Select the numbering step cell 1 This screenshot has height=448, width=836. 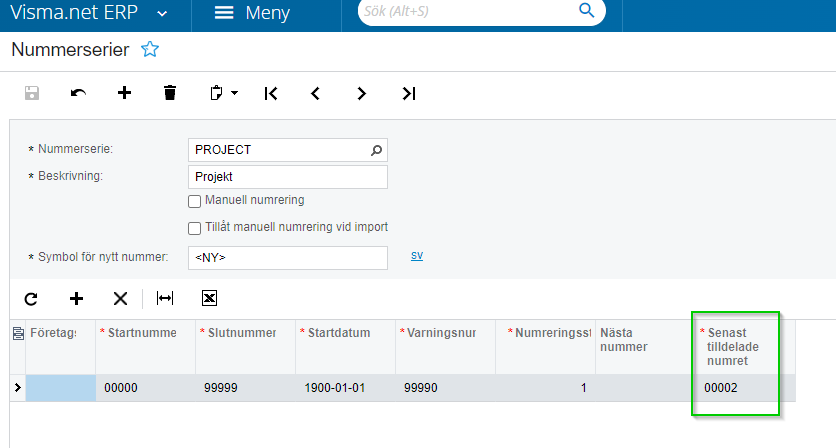545,388
